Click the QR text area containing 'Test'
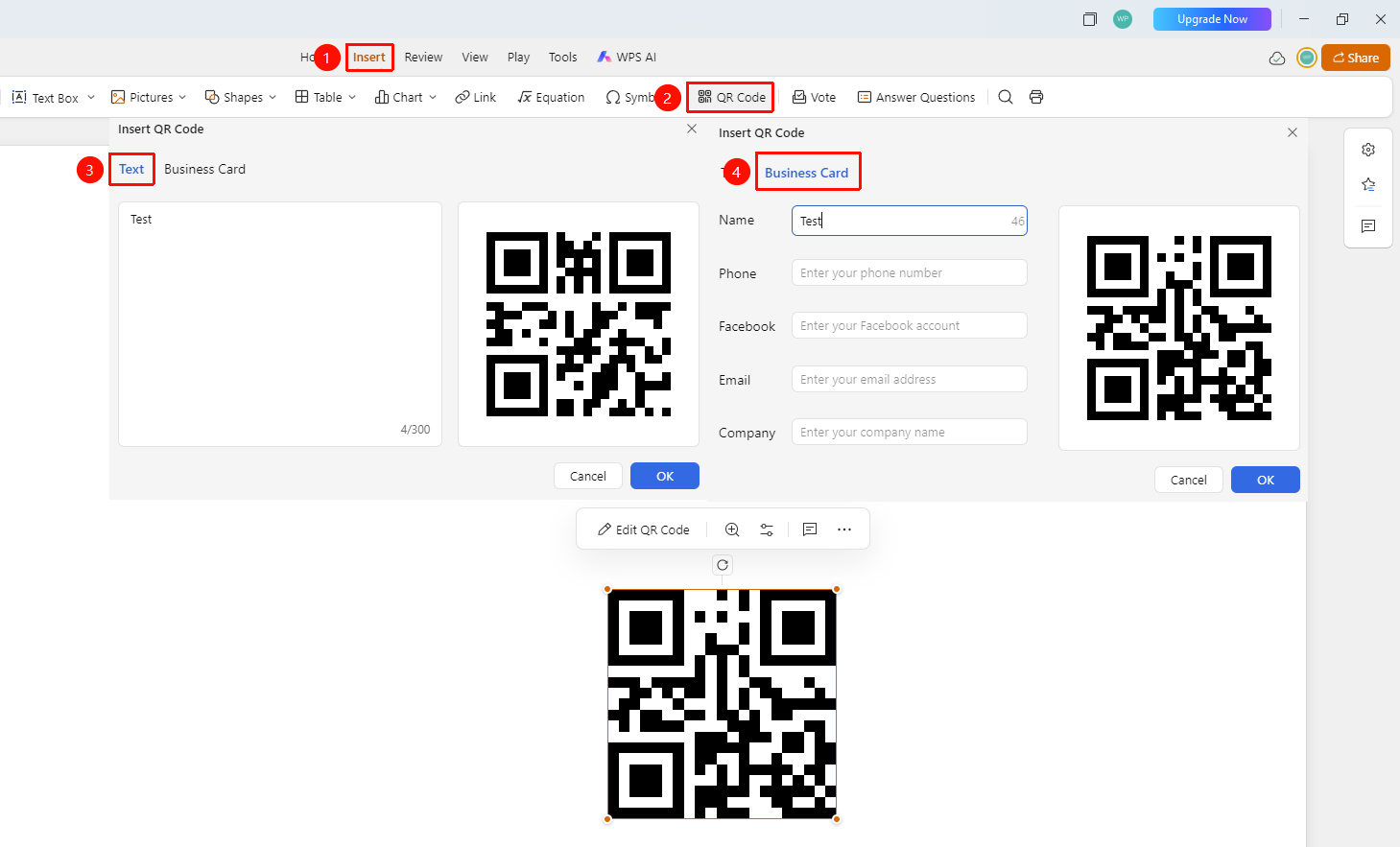Image resolution: width=1400 pixels, height=847 pixels. [x=280, y=324]
